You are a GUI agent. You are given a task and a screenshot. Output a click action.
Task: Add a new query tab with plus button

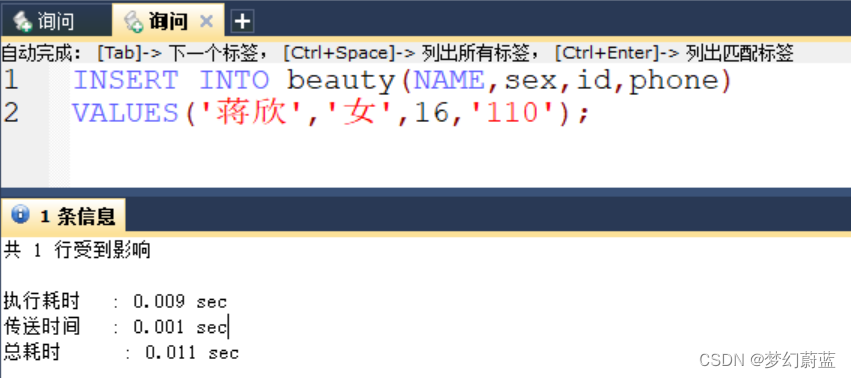pyautogui.click(x=242, y=22)
